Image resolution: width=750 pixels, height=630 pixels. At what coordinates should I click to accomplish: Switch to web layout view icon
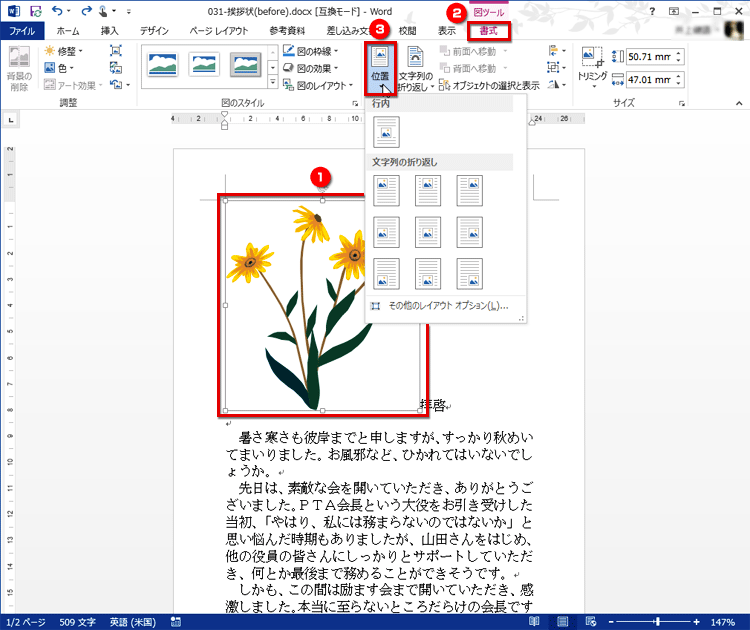[x=591, y=621]
